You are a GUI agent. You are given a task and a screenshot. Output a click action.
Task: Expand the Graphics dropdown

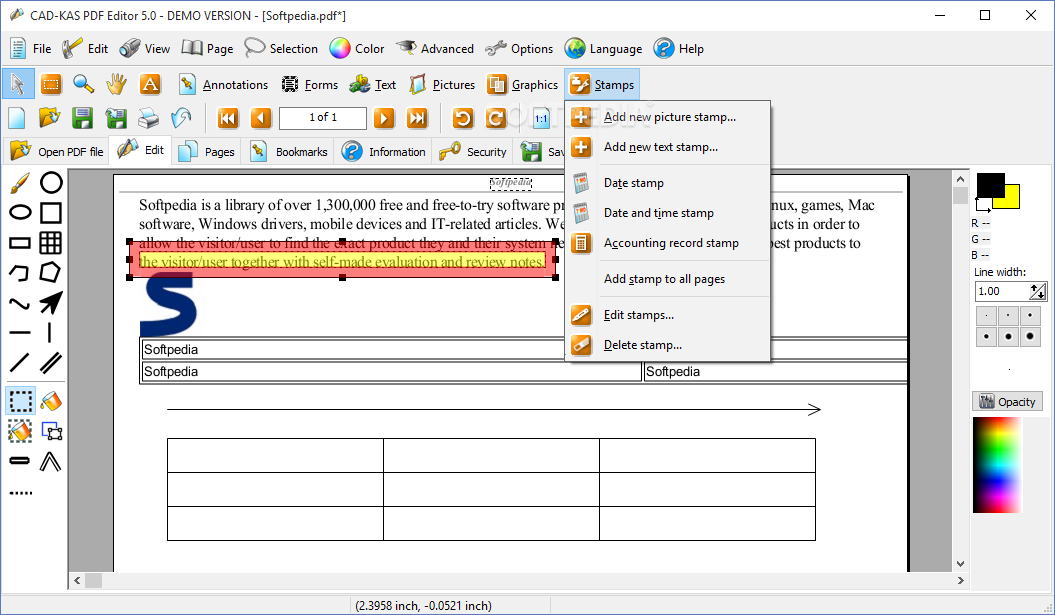coord(523,85)
